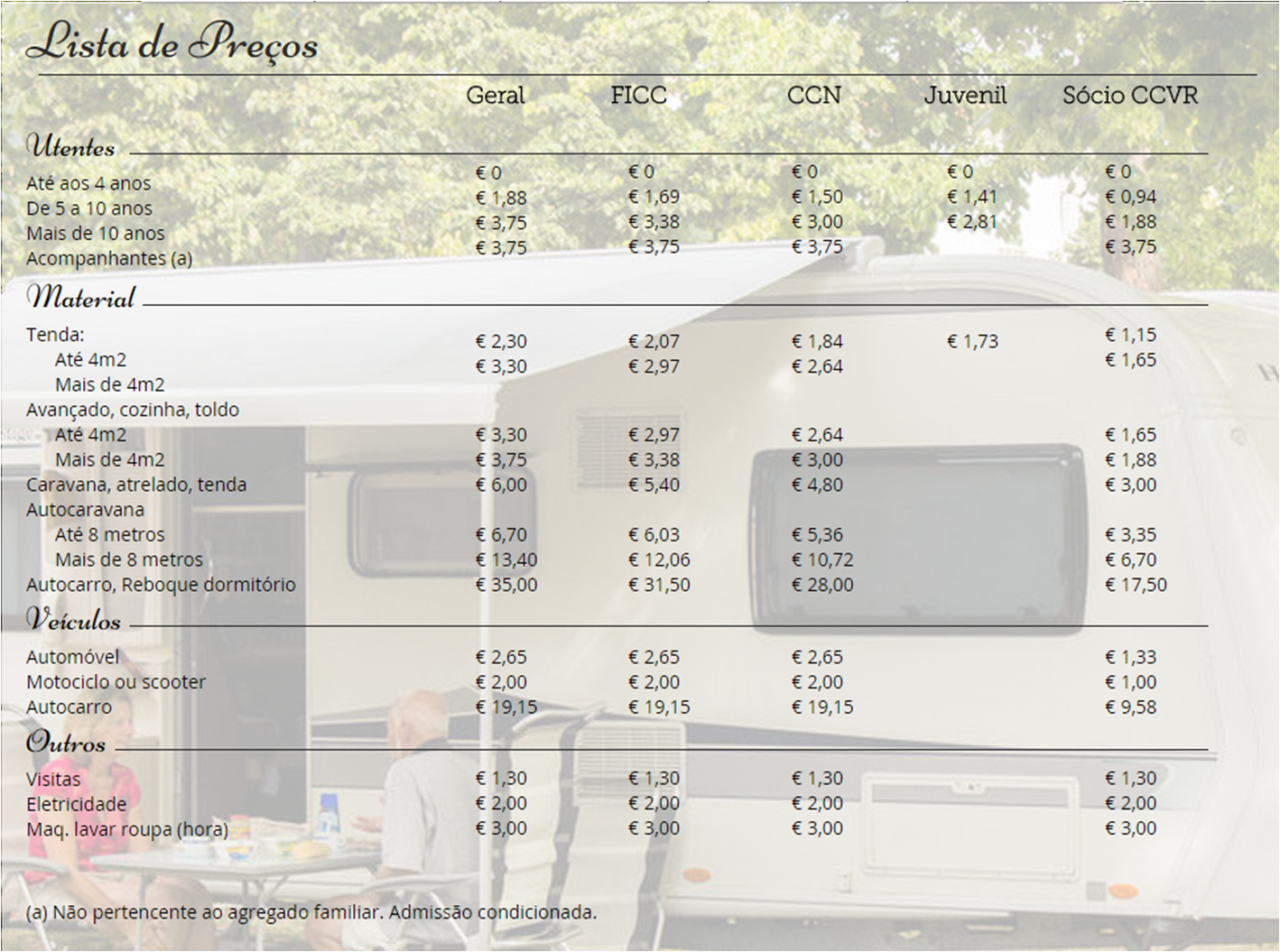Click the FICC price € 6,03
Viewport: 1280px width, 952px height.
click(654, 535)
